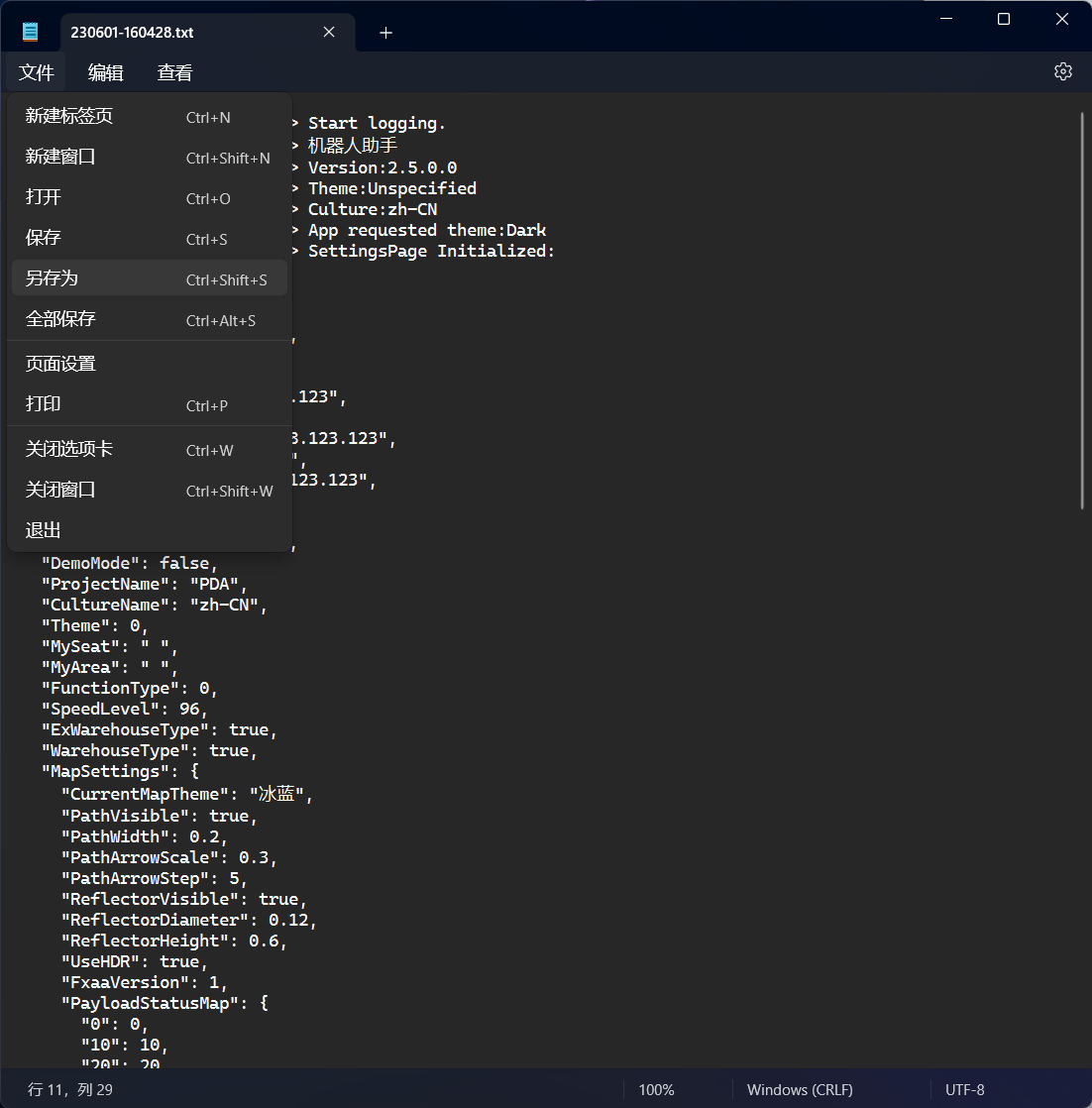Click the vertical scrollbar thumb

point(1081,310)
